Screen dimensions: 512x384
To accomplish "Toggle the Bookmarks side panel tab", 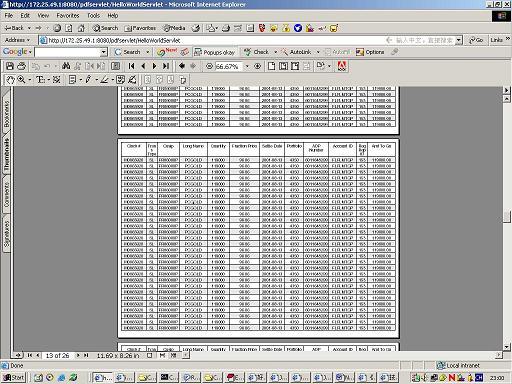I will pos(6,113).
